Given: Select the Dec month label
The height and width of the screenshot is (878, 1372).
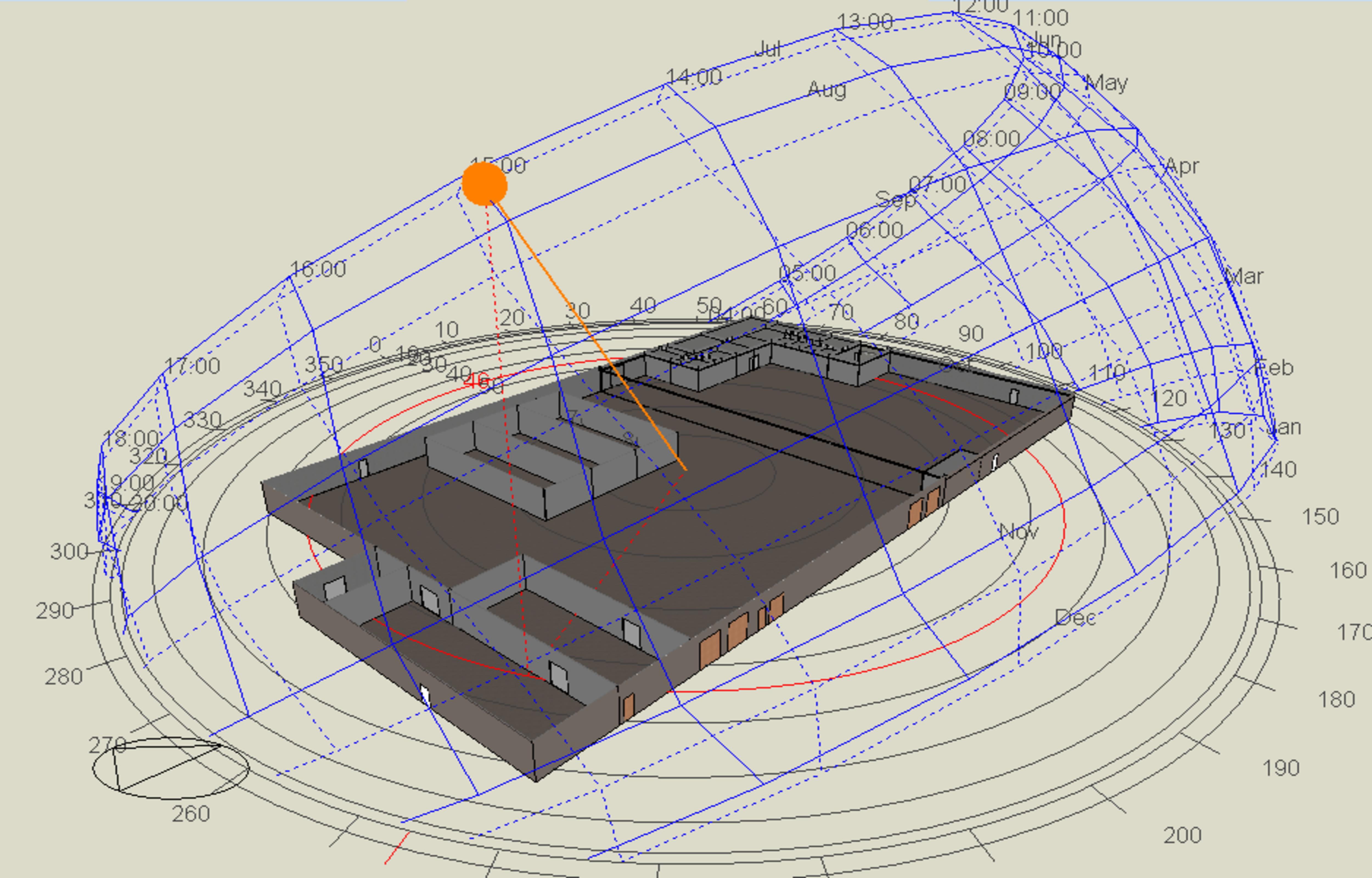Looking at the screenshot, I should 1075,617.
